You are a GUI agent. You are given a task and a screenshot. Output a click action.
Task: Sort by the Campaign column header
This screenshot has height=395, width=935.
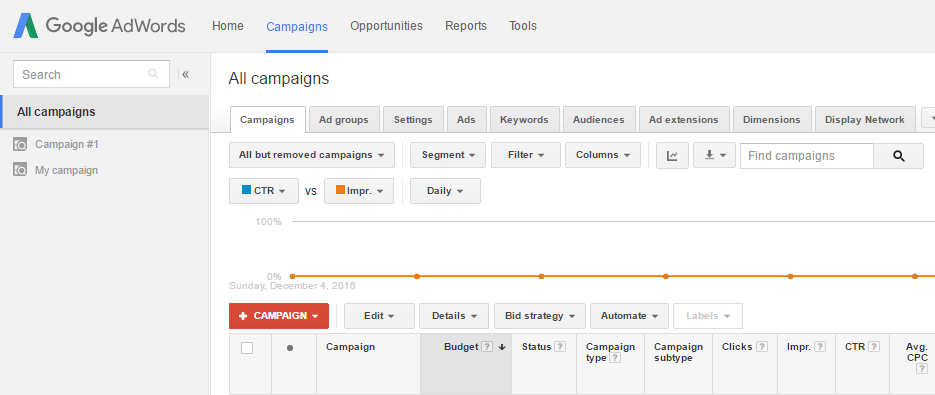coord(350,347)
